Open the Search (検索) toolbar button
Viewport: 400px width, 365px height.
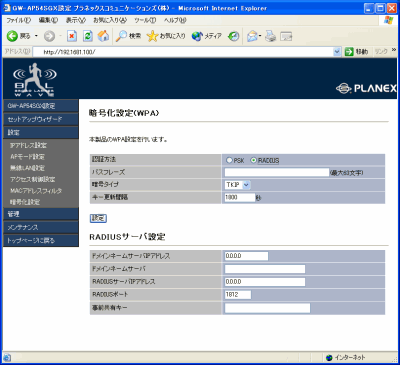(x=128, y=36)
